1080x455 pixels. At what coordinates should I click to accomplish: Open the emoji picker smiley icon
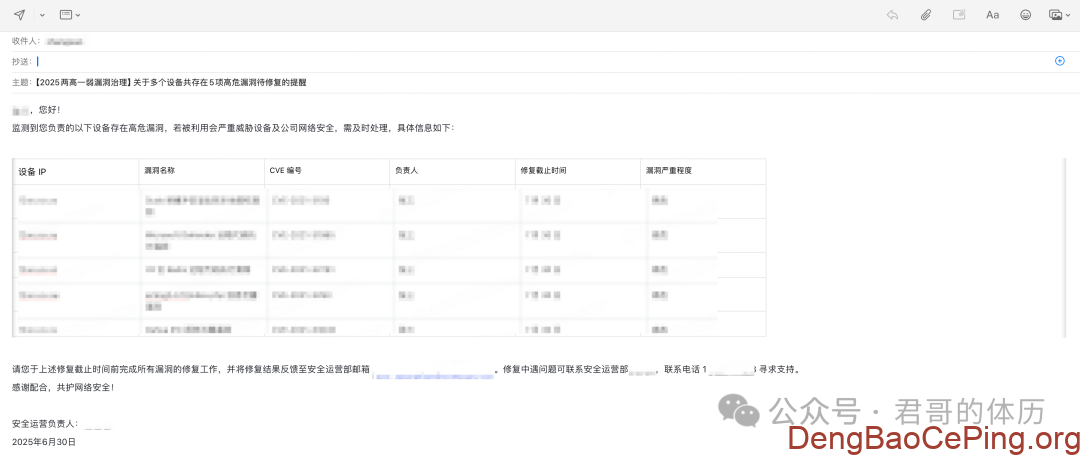[x=1025, y=15]
